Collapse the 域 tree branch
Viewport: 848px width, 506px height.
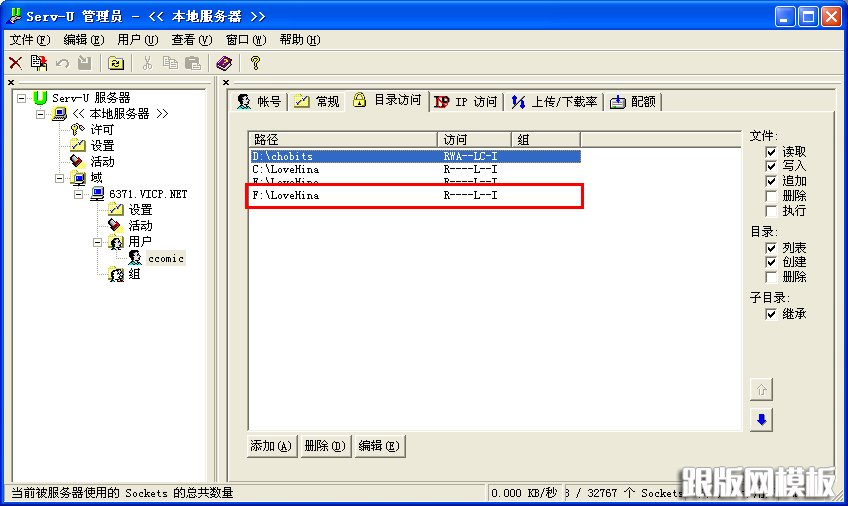[59, 178]
